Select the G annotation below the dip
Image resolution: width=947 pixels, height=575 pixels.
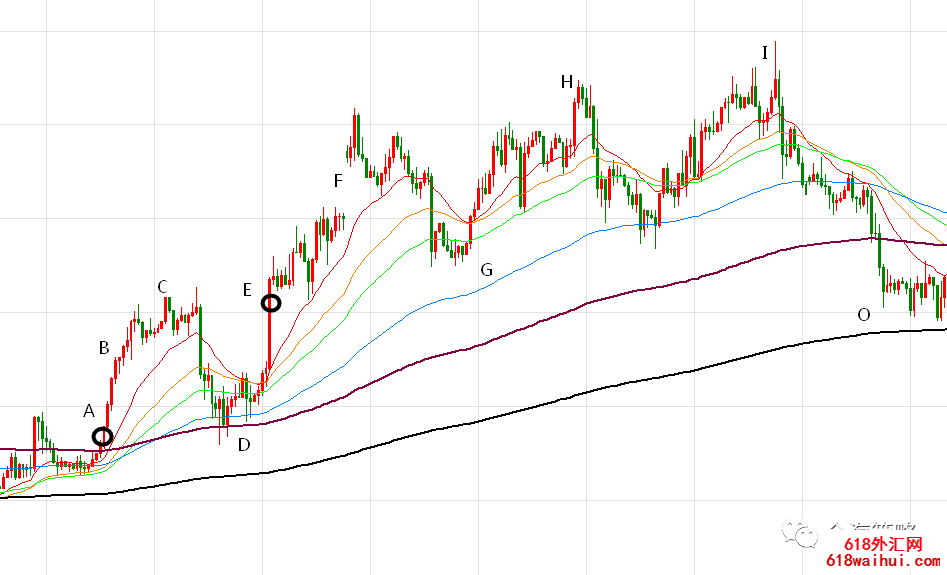(x=487, y=269)
